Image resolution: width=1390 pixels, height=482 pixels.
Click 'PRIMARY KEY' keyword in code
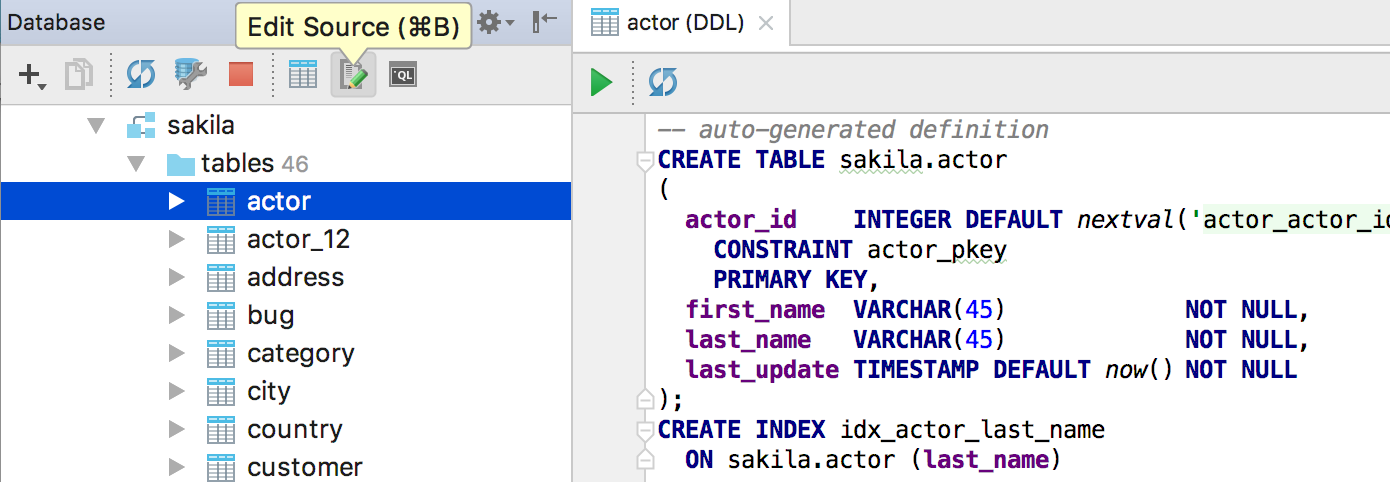tap(789, 280)
